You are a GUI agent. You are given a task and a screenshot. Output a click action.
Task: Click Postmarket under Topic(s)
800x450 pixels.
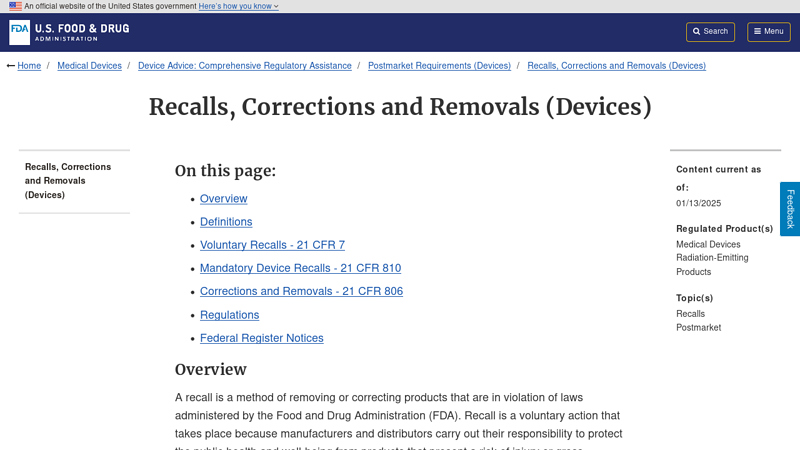698,328
